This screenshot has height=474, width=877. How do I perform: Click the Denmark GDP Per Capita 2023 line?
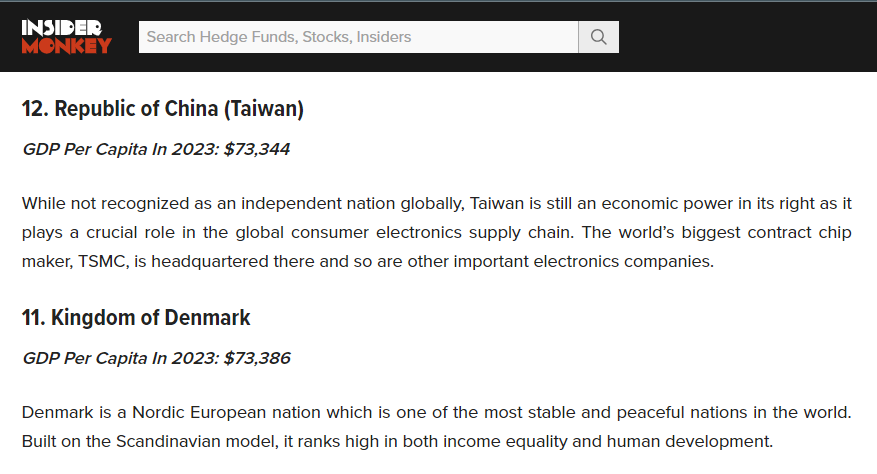156,358
